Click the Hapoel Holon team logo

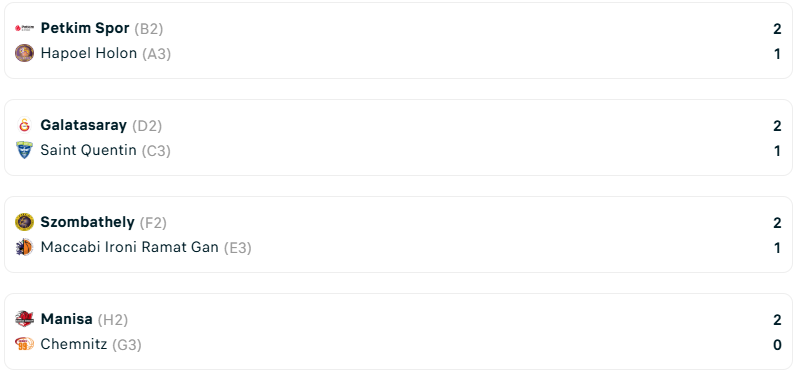pos(24,53)
